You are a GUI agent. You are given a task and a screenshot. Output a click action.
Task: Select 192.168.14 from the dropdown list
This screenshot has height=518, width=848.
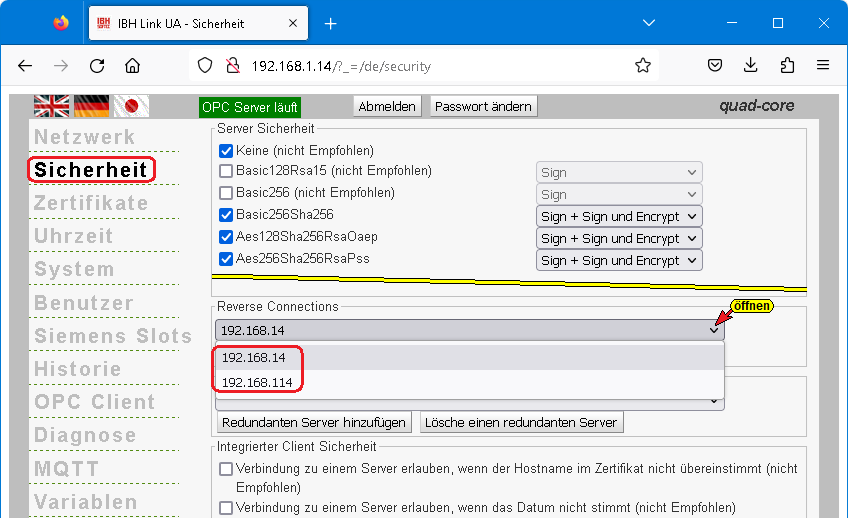469,357
